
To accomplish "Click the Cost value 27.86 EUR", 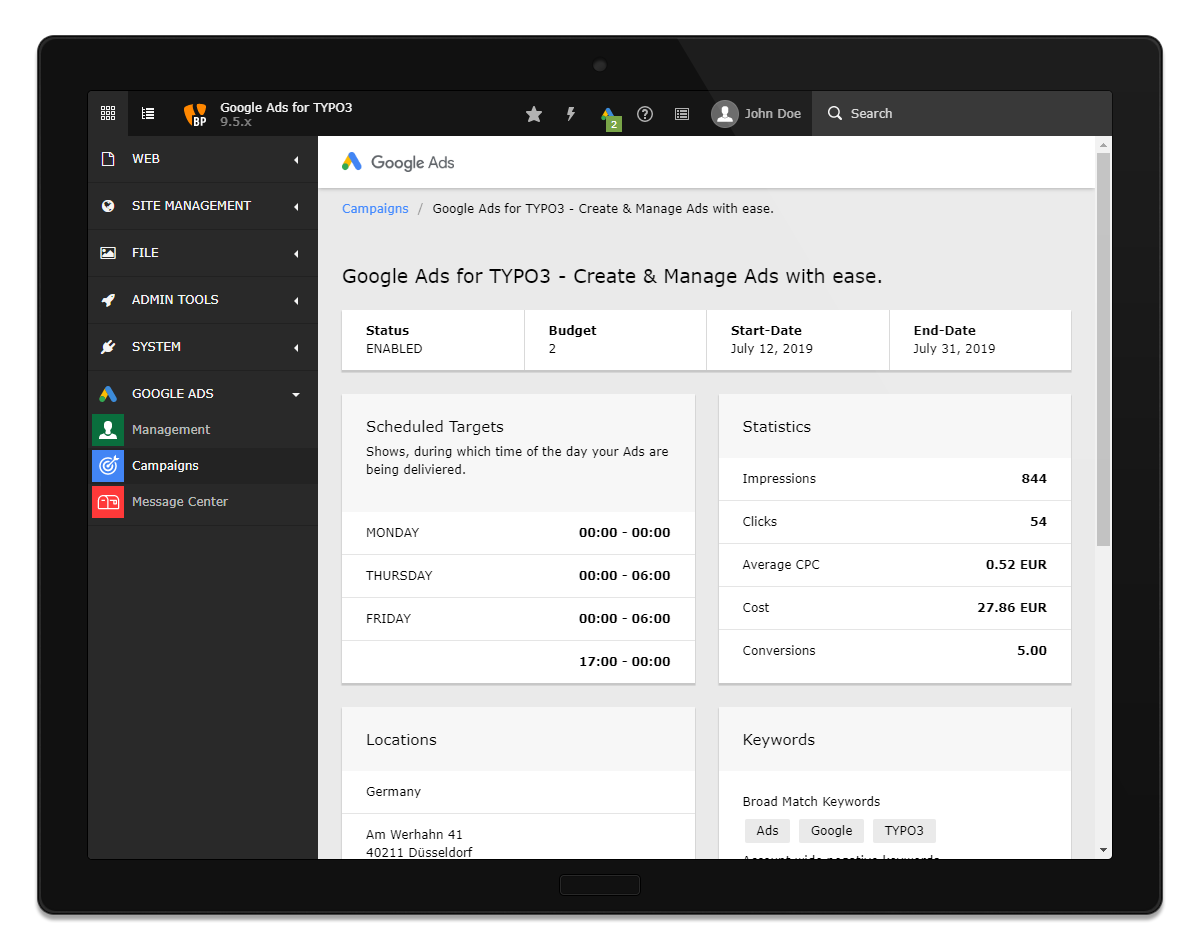I will click(1012, 608).
